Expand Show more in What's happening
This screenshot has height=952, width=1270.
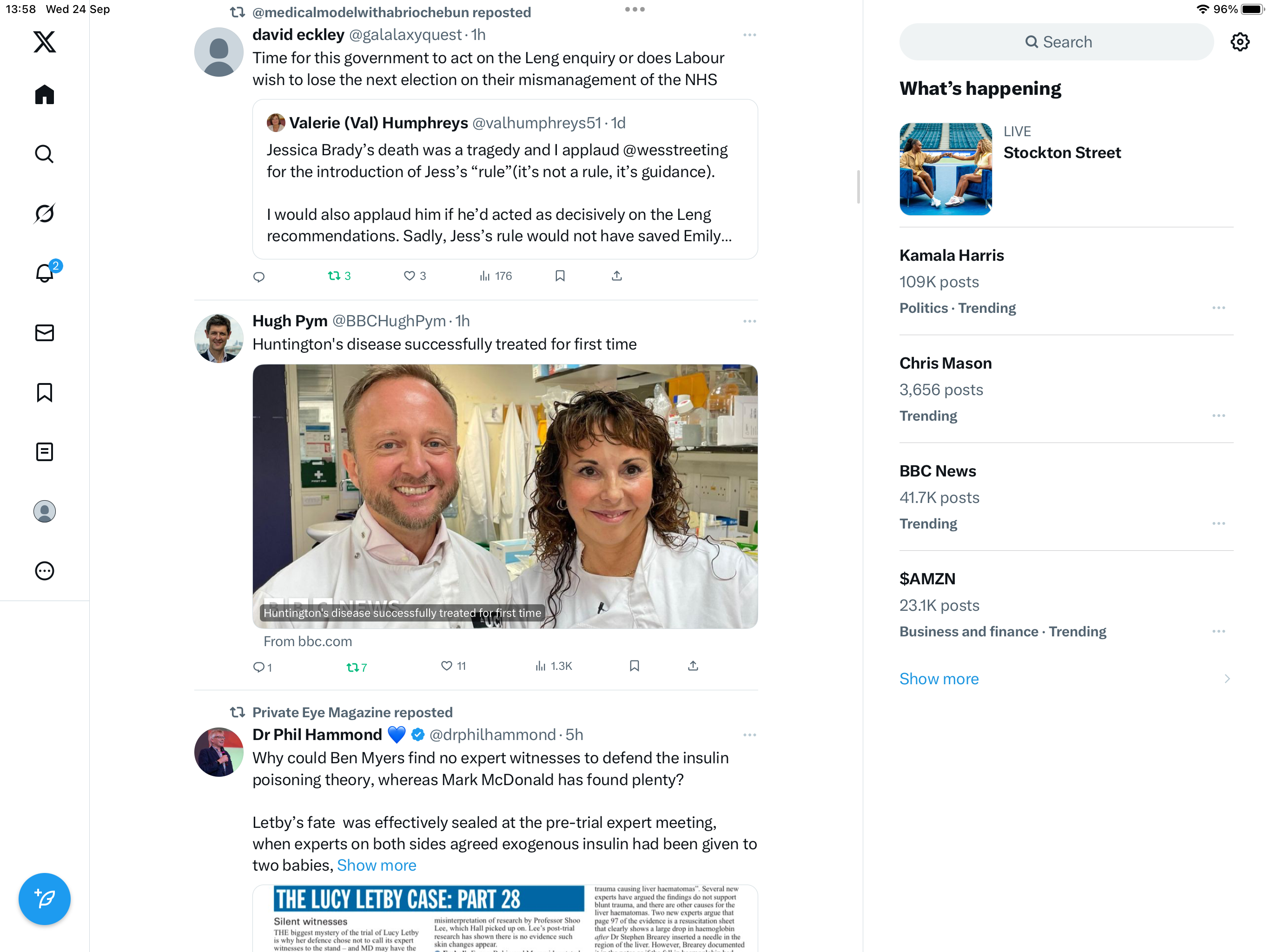939,679
